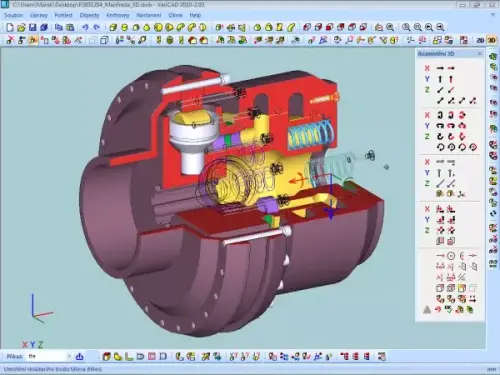This screenshot has height=375, width=500.
Task: Create a new file with blank page icon
Action: coord(10,28)
